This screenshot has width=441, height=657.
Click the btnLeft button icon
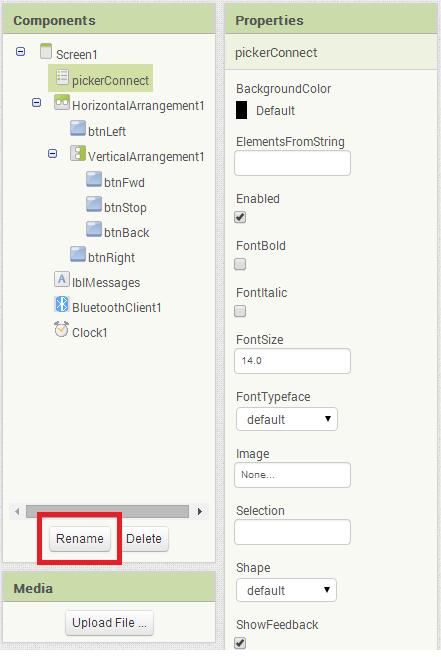click(78, 128)
